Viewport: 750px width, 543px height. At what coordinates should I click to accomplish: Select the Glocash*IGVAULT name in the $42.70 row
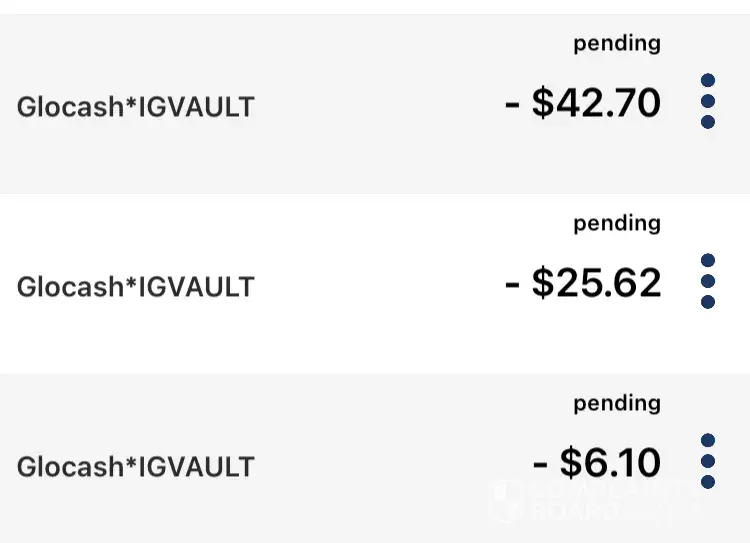coord(136,106)
